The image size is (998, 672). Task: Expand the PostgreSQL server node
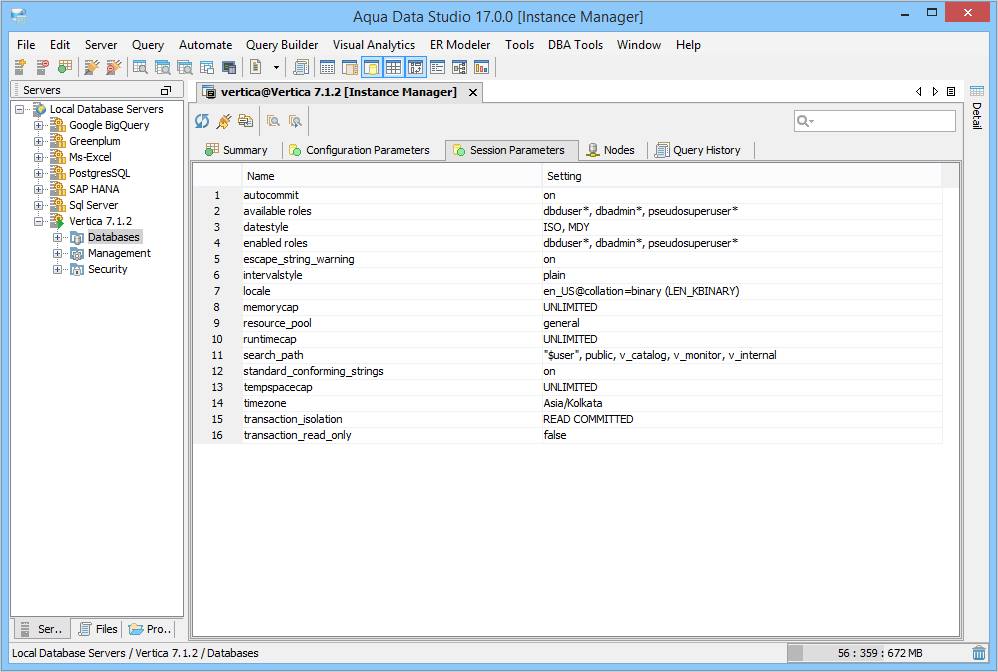39,173
